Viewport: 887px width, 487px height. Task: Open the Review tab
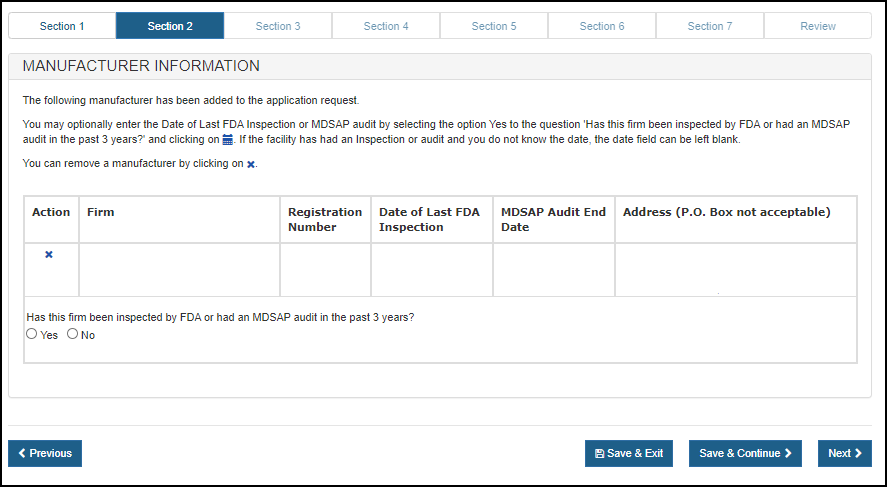(818, 26)
